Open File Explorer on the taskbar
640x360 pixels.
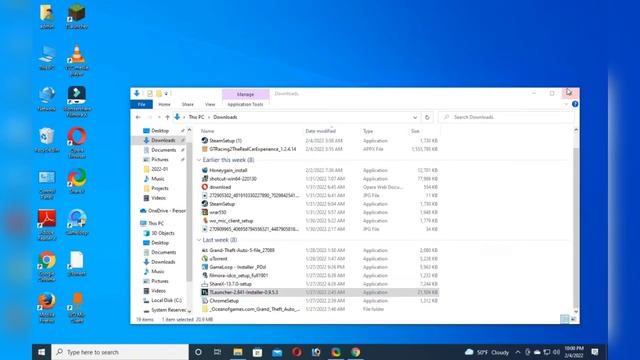pos(238,352)
